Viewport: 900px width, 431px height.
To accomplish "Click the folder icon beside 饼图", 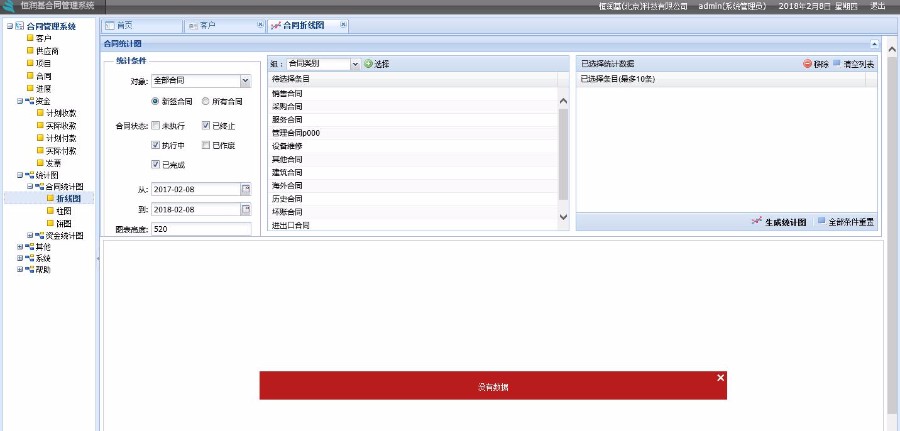I will coord(51,223).
